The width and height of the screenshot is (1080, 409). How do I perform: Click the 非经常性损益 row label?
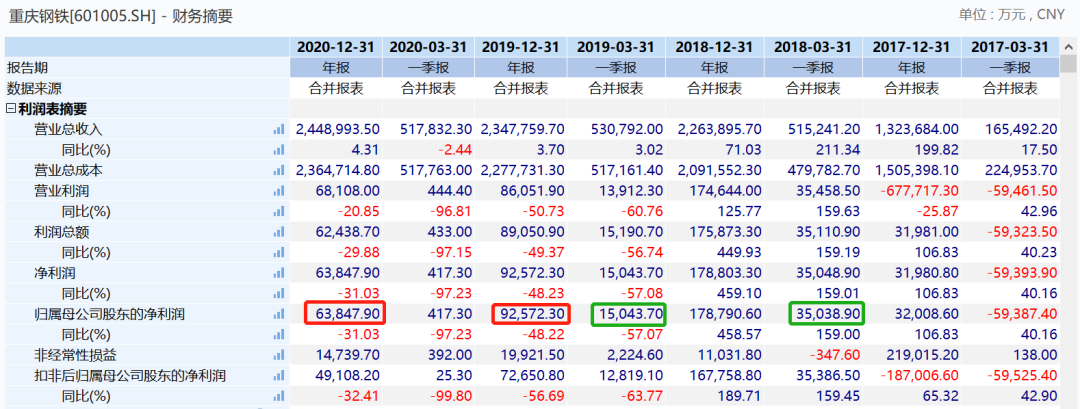pos(75,355)
